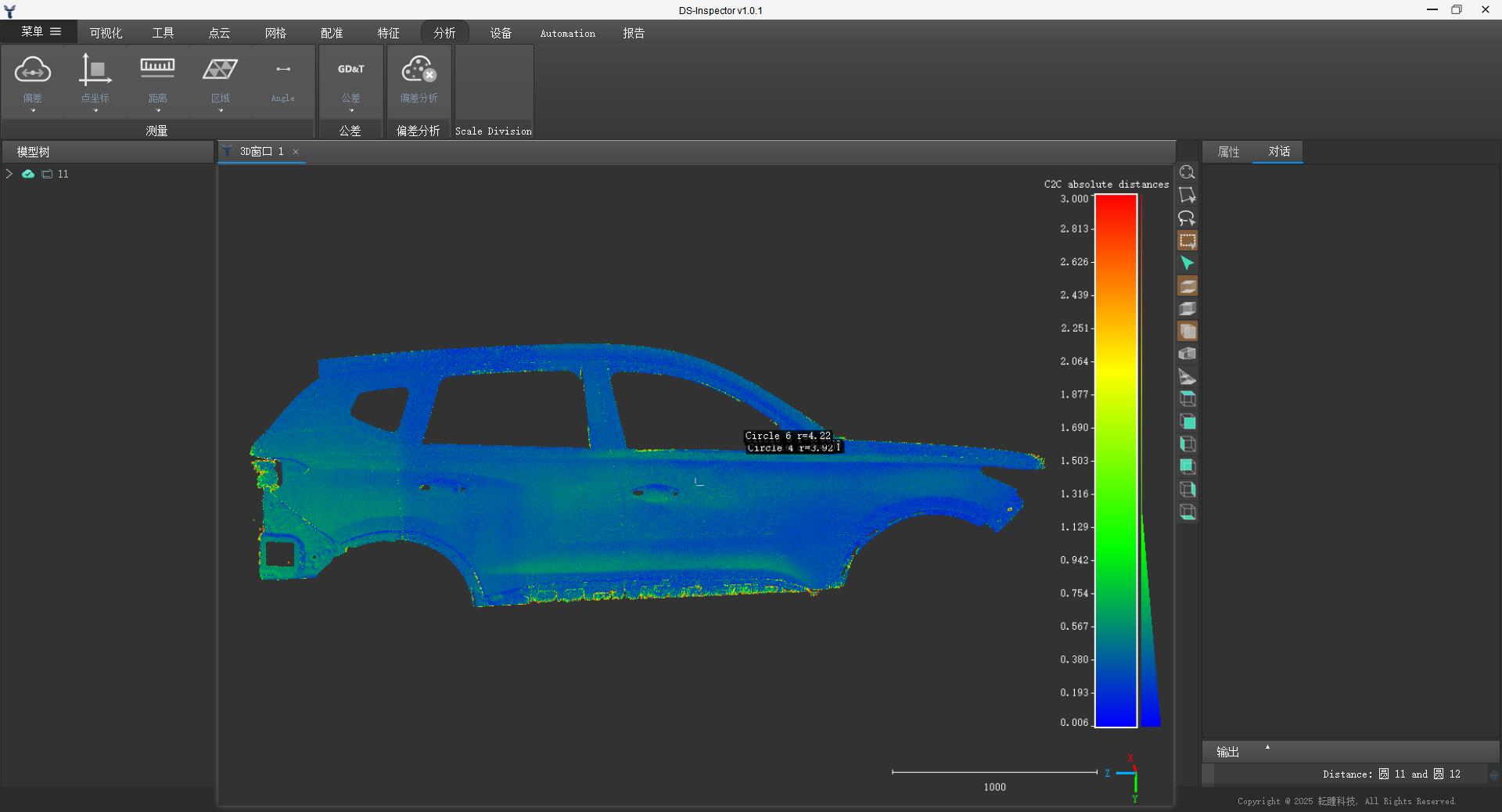The width and height of the screenshot is (1502, 812).
Task: Select the 点坐标 point coordinate tool
Action: click(x=95, y=70)
